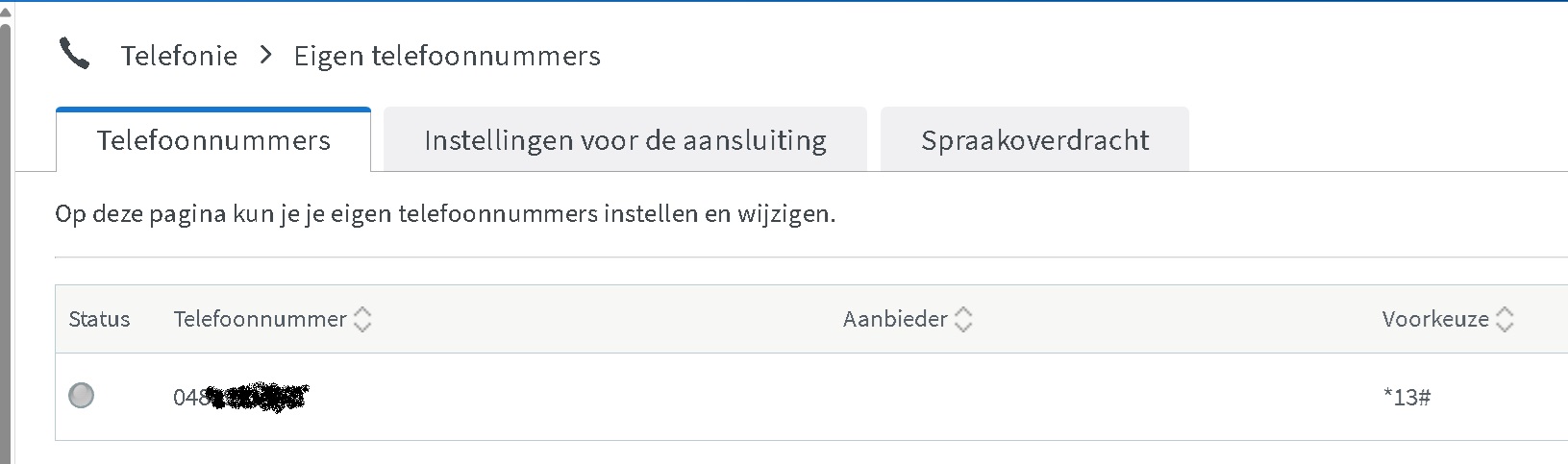Click the *13# voorkeuze value
1568x464 pixels.
point(1406,397)
